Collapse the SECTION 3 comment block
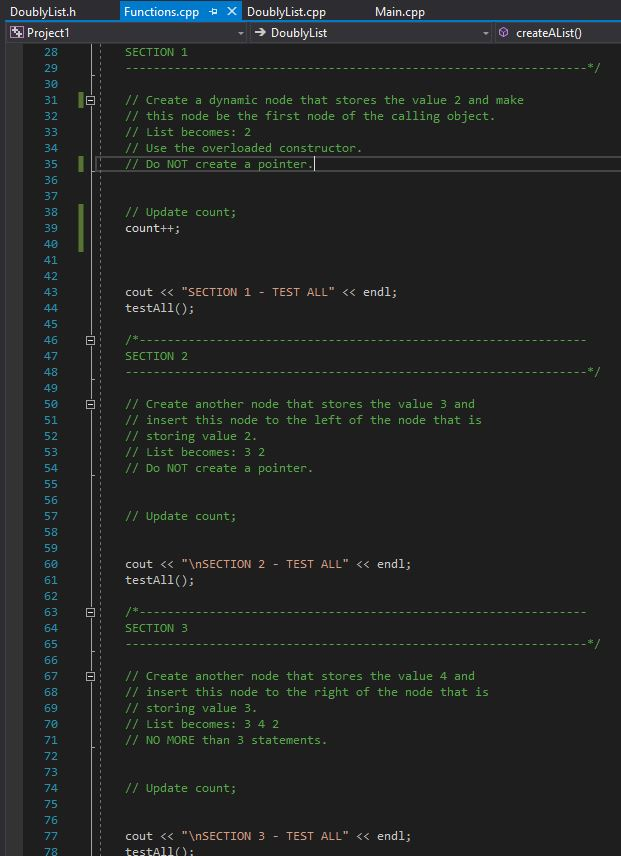The width and height of the screenshot is (621, 856). coord(90,611)
